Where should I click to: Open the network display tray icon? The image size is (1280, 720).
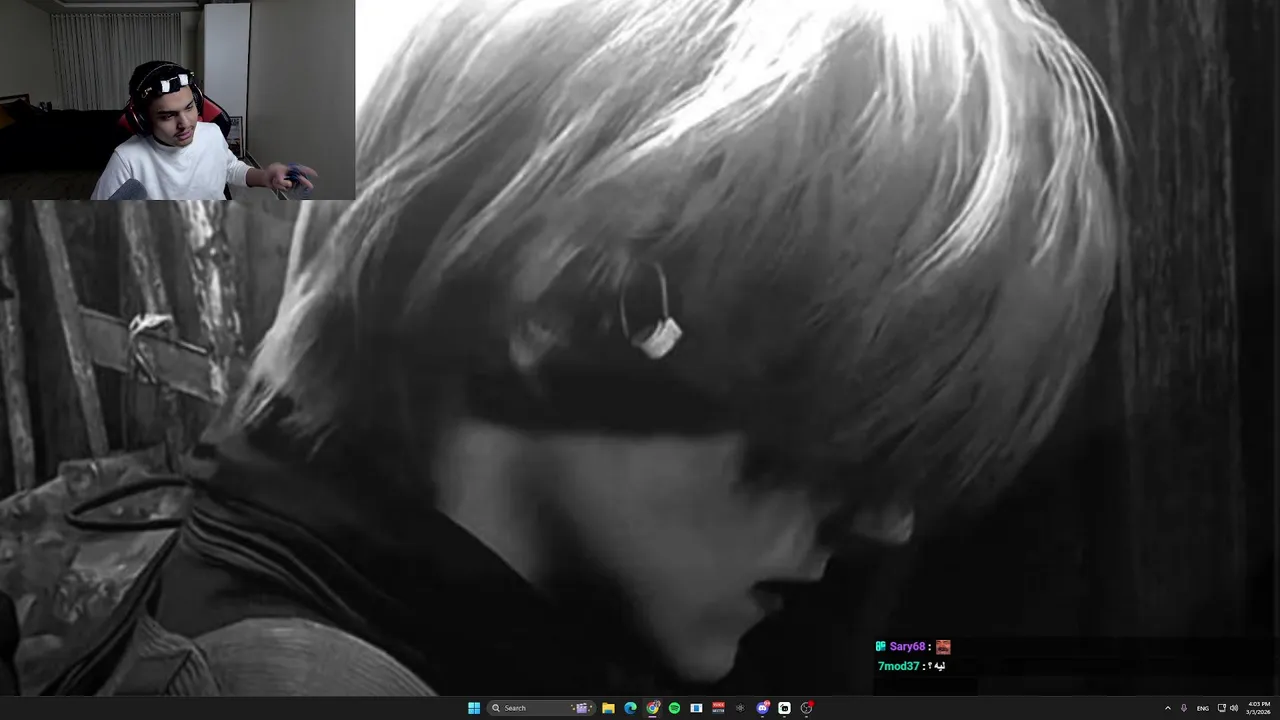(1222, 708)
